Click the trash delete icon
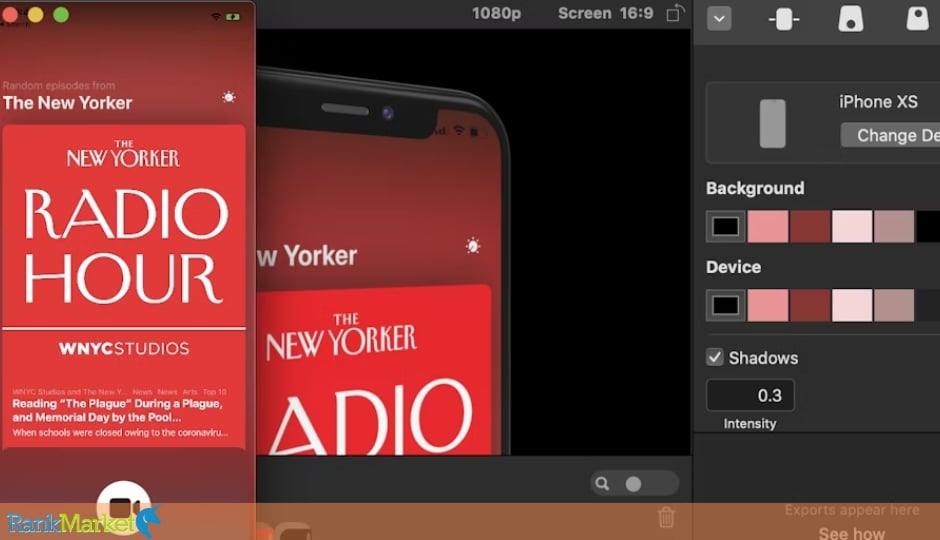The width and height of the screenshot is (940, 540). click(666, 517)
